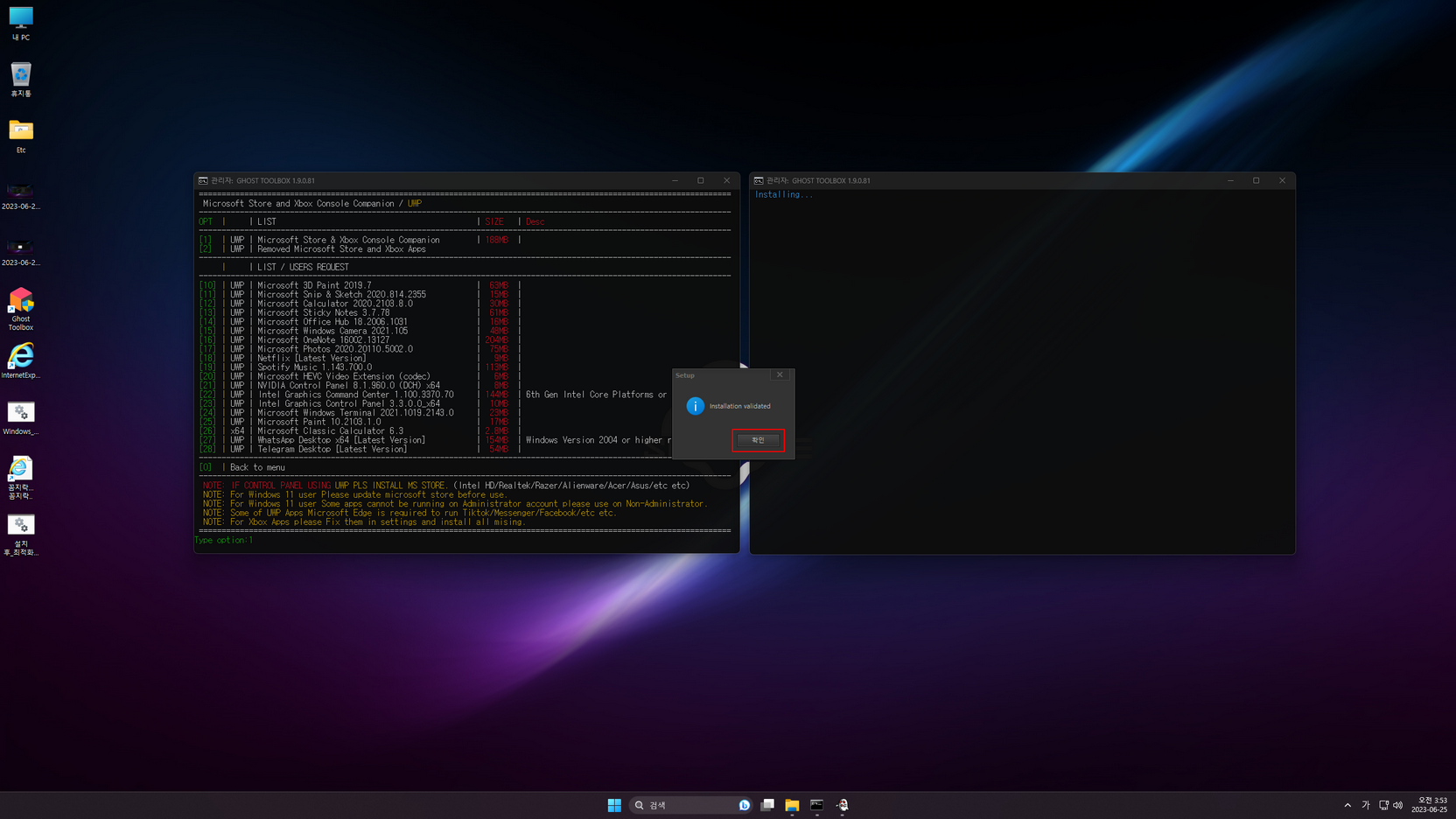Open Task View from the taskbar
The image size is (1456, 819).
[x=767, y=805]
